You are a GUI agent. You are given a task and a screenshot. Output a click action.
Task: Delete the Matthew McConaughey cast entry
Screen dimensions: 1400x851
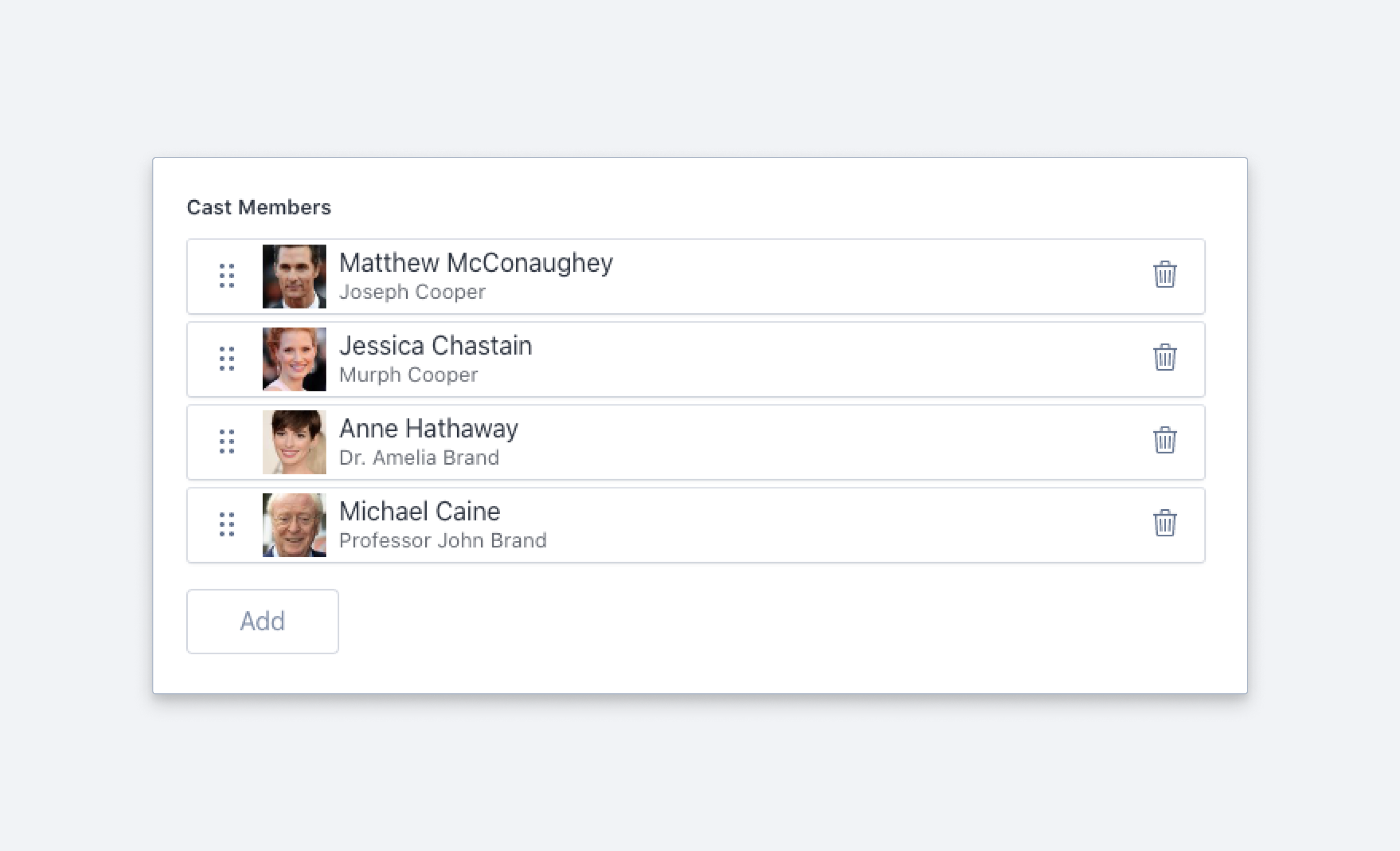1164,275
